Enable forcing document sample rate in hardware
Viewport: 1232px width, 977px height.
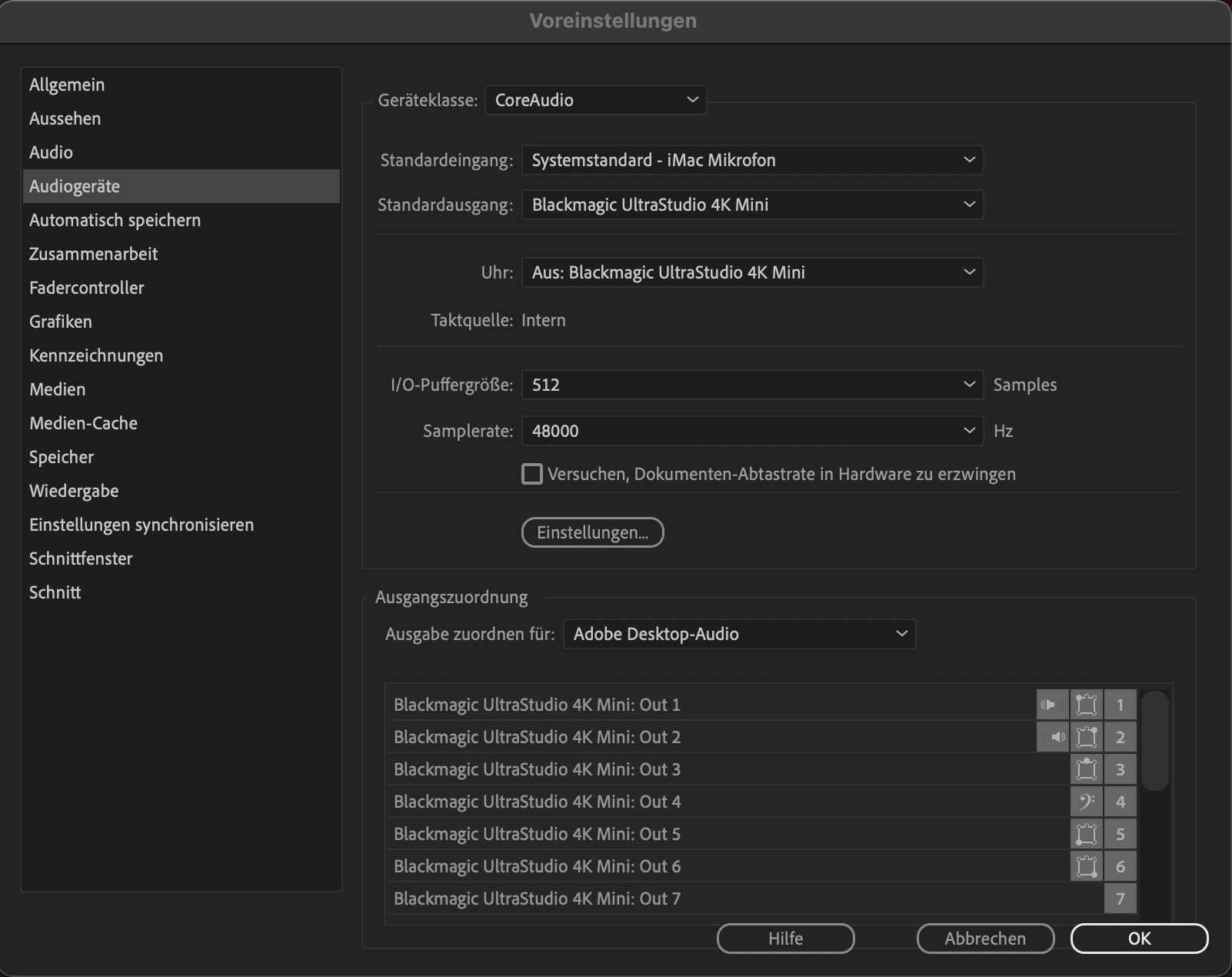click(531, 474)
